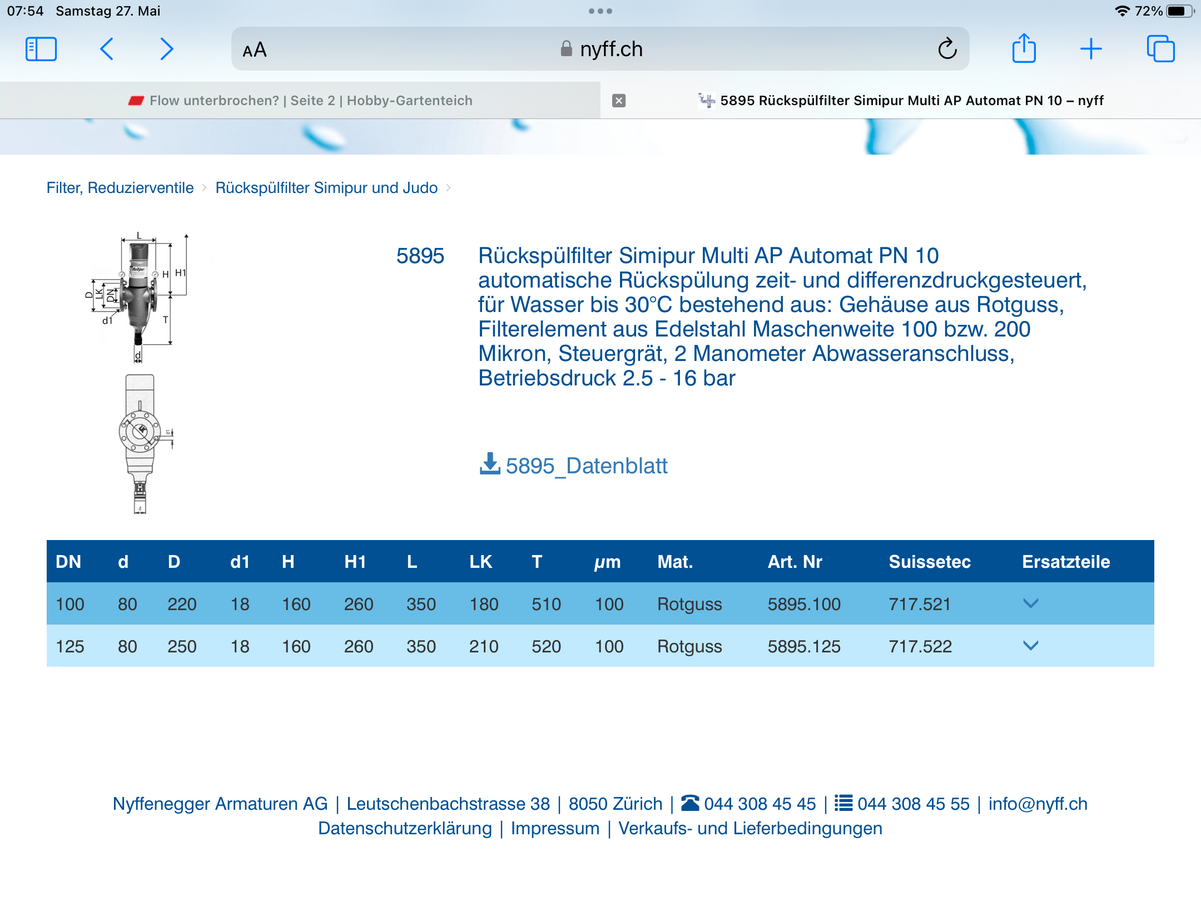The image size is (1201, 901).
Task: Select Suissetec number 717.521
Action: click(920, 604)
